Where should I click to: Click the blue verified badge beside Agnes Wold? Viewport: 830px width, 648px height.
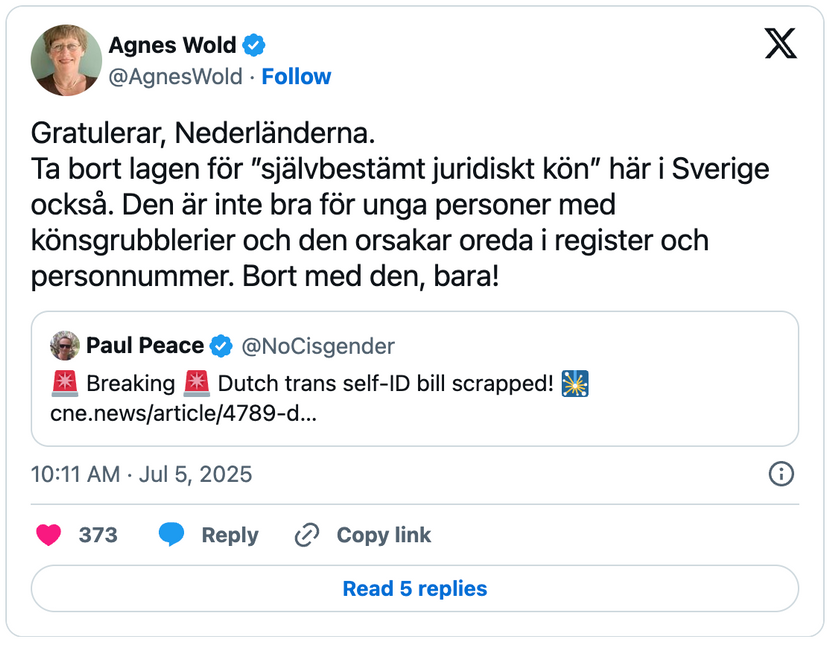(256, 45)
